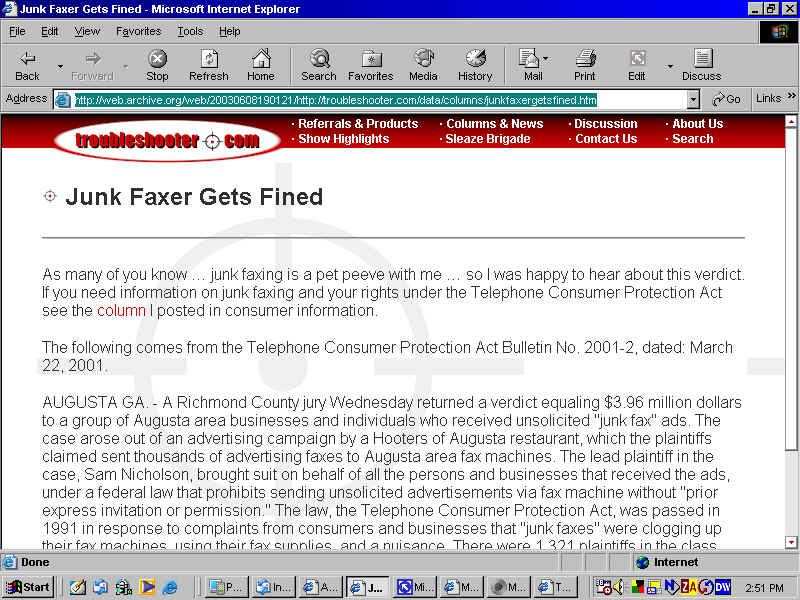The image size is (800, 600).
Task: Follow the About Us link
Action: pos(697,123)
